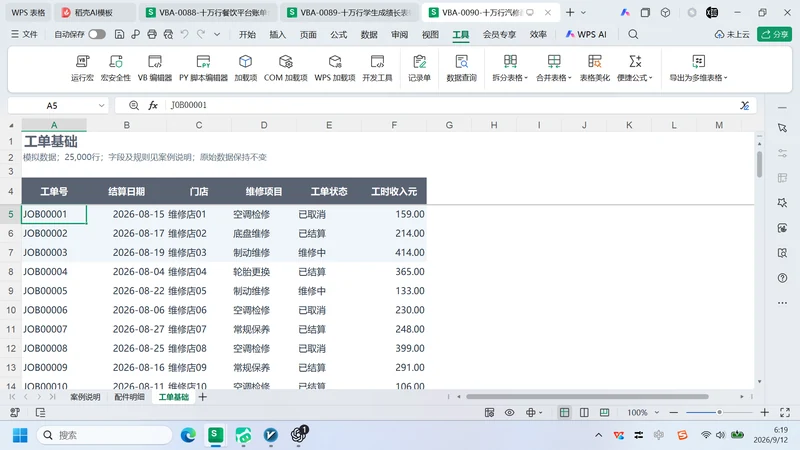The image size is (800, 450).
Task: Click 开发工具 icon
Action: (x=377, y=68)
